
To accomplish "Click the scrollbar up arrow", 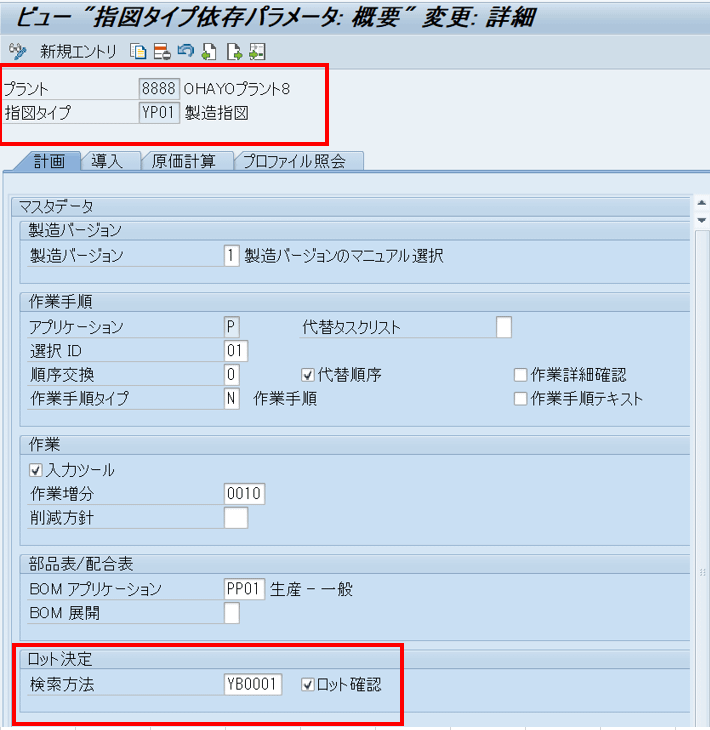I will [x=701, y=204].
